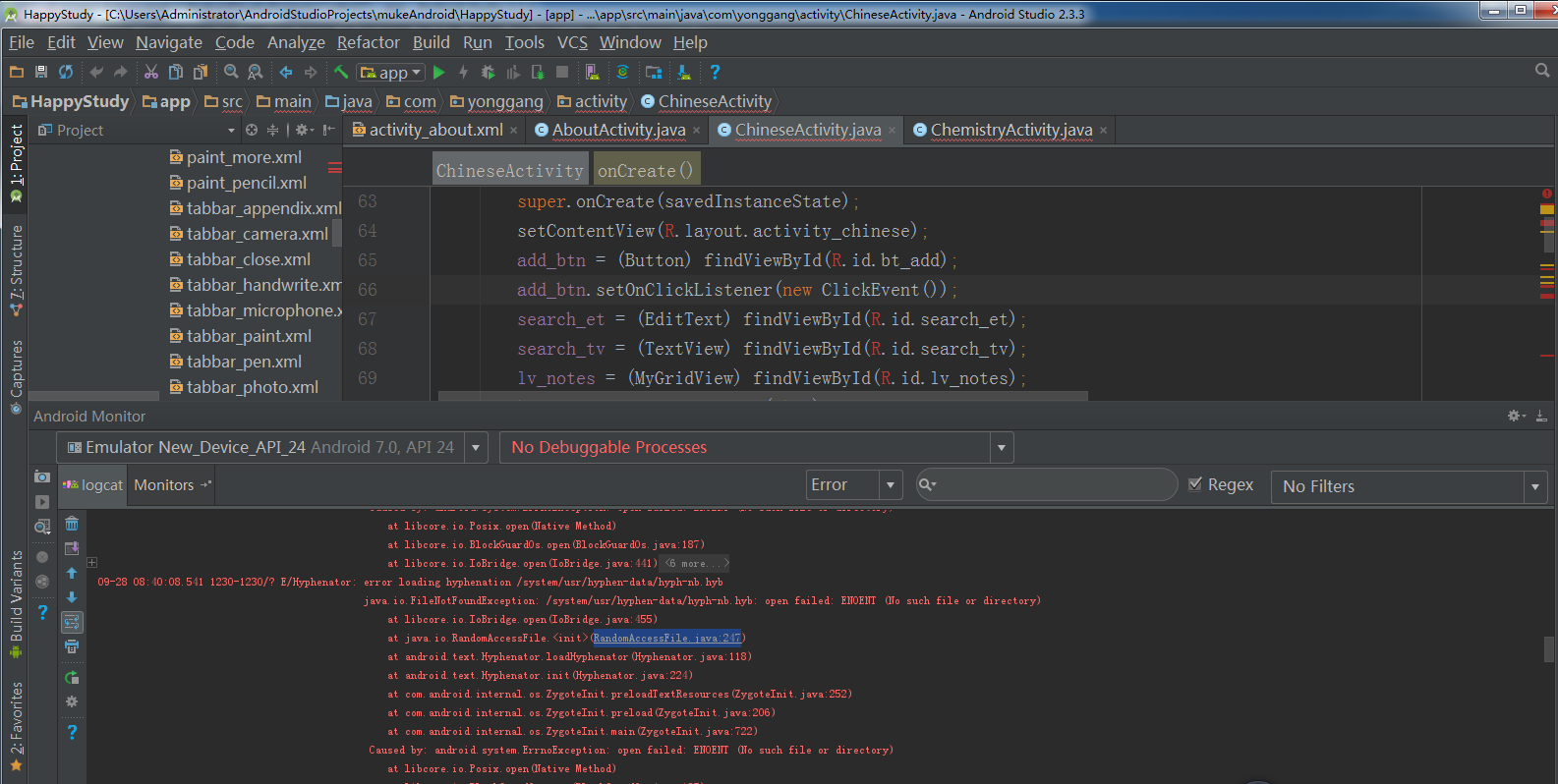
Task: Open the Build menu
Action: point(431,42)
